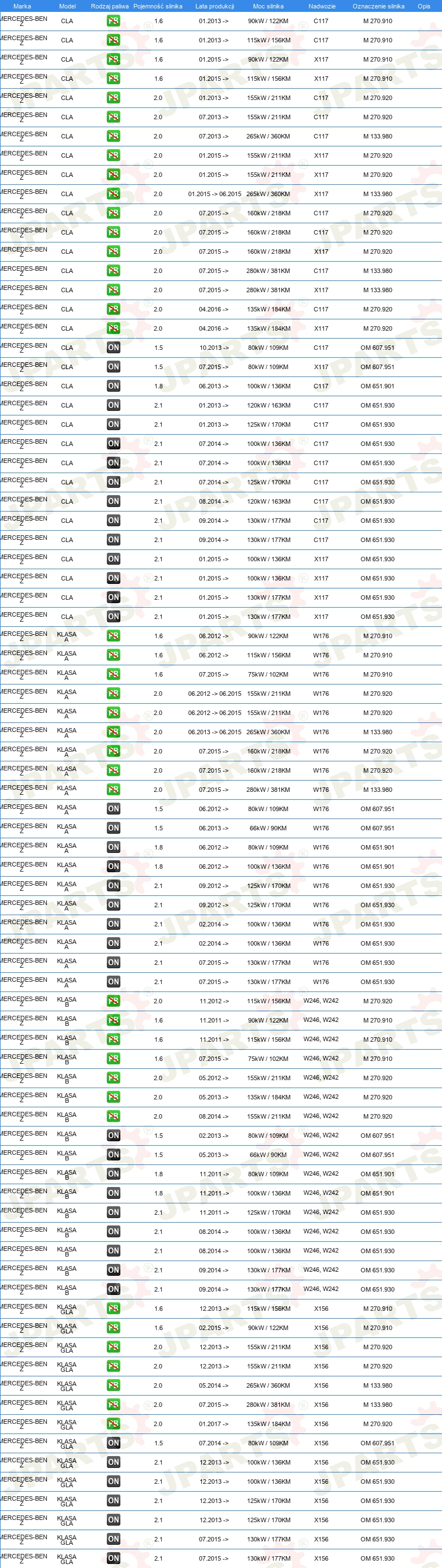Click ON icon for CLA 1.5 10.2013 row
Viewport: 442px width, 1568px height.
pyautogui.click(x=113, y=348)
